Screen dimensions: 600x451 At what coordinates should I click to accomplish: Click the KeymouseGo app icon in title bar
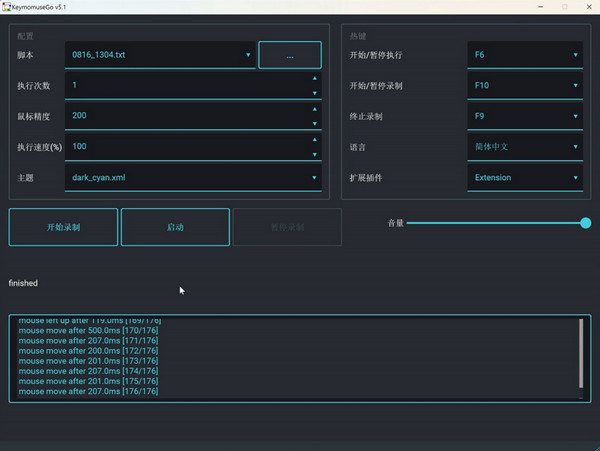[x=6, y=6]
